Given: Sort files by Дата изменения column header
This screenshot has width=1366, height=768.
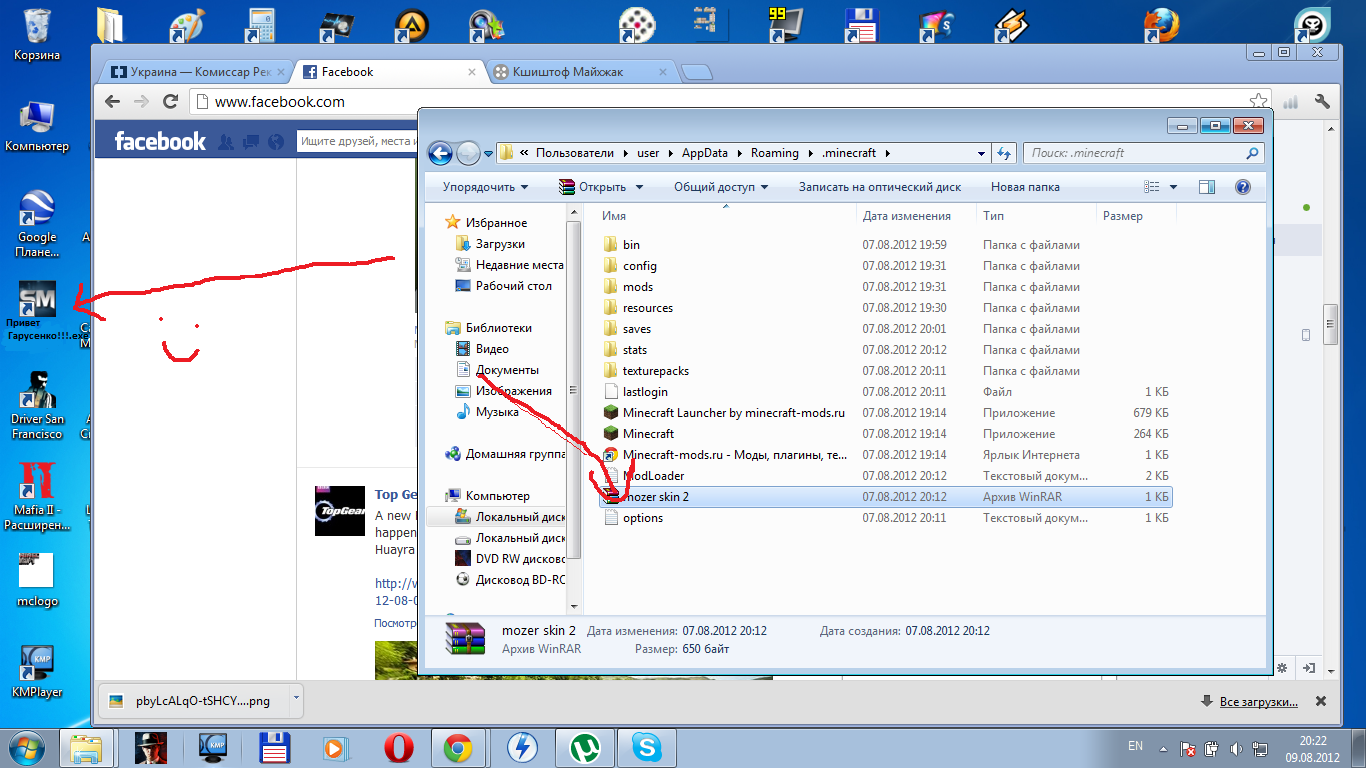Looking at the screenshot, I should (x=917, y=216).
